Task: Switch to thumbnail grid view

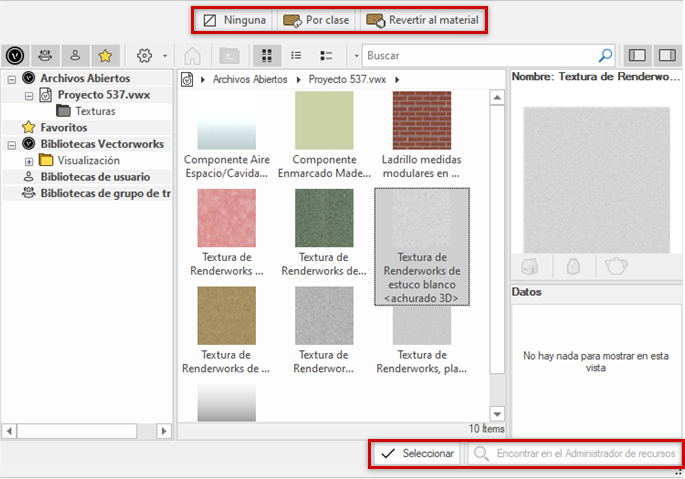Action: [x=267, y=55]
